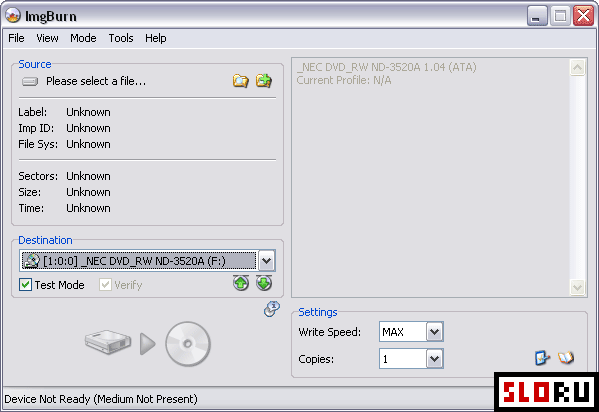View disc information via the disc info icon

[272, 309]
